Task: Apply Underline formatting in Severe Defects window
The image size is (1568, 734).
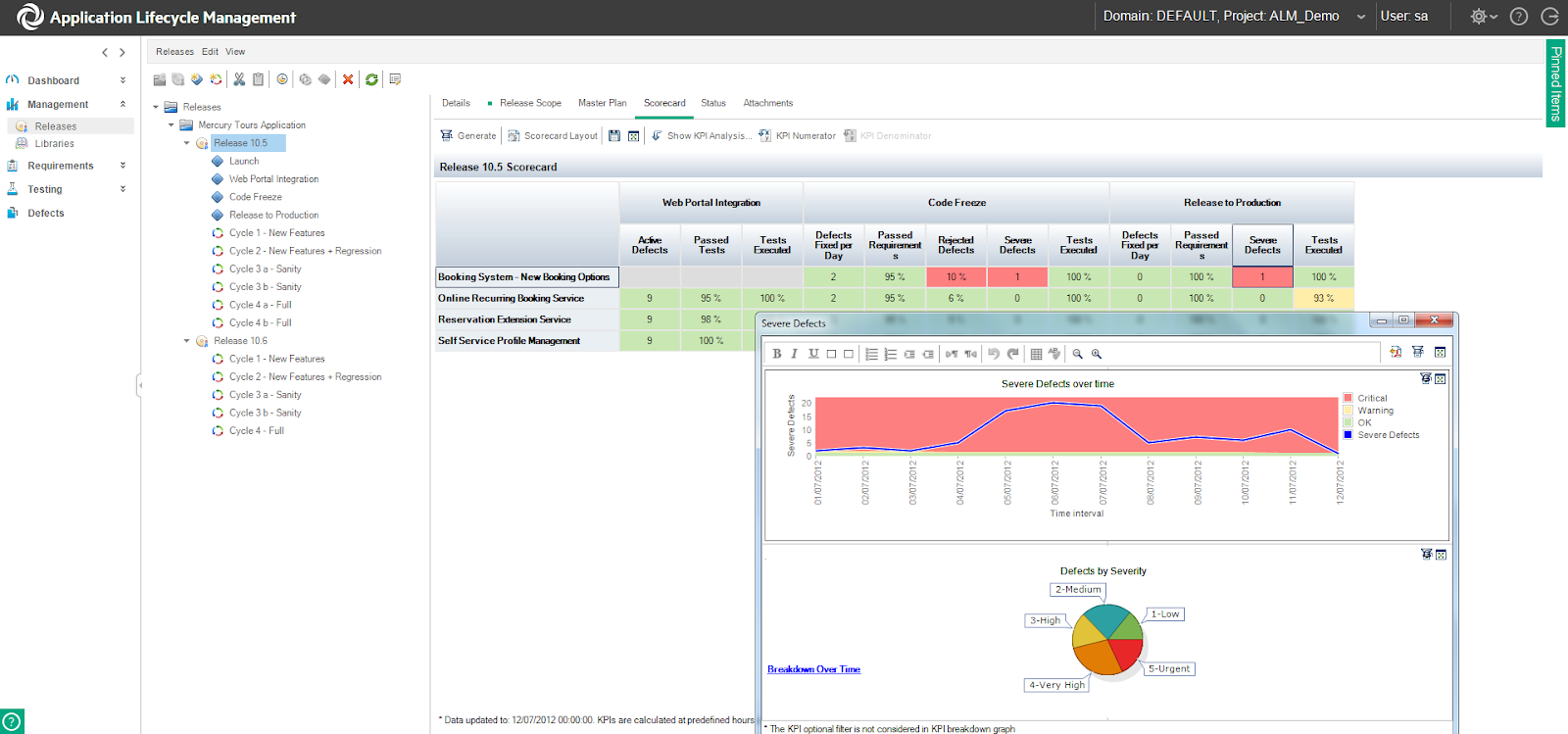Action: pyautogui.click(x=813, y=354)
